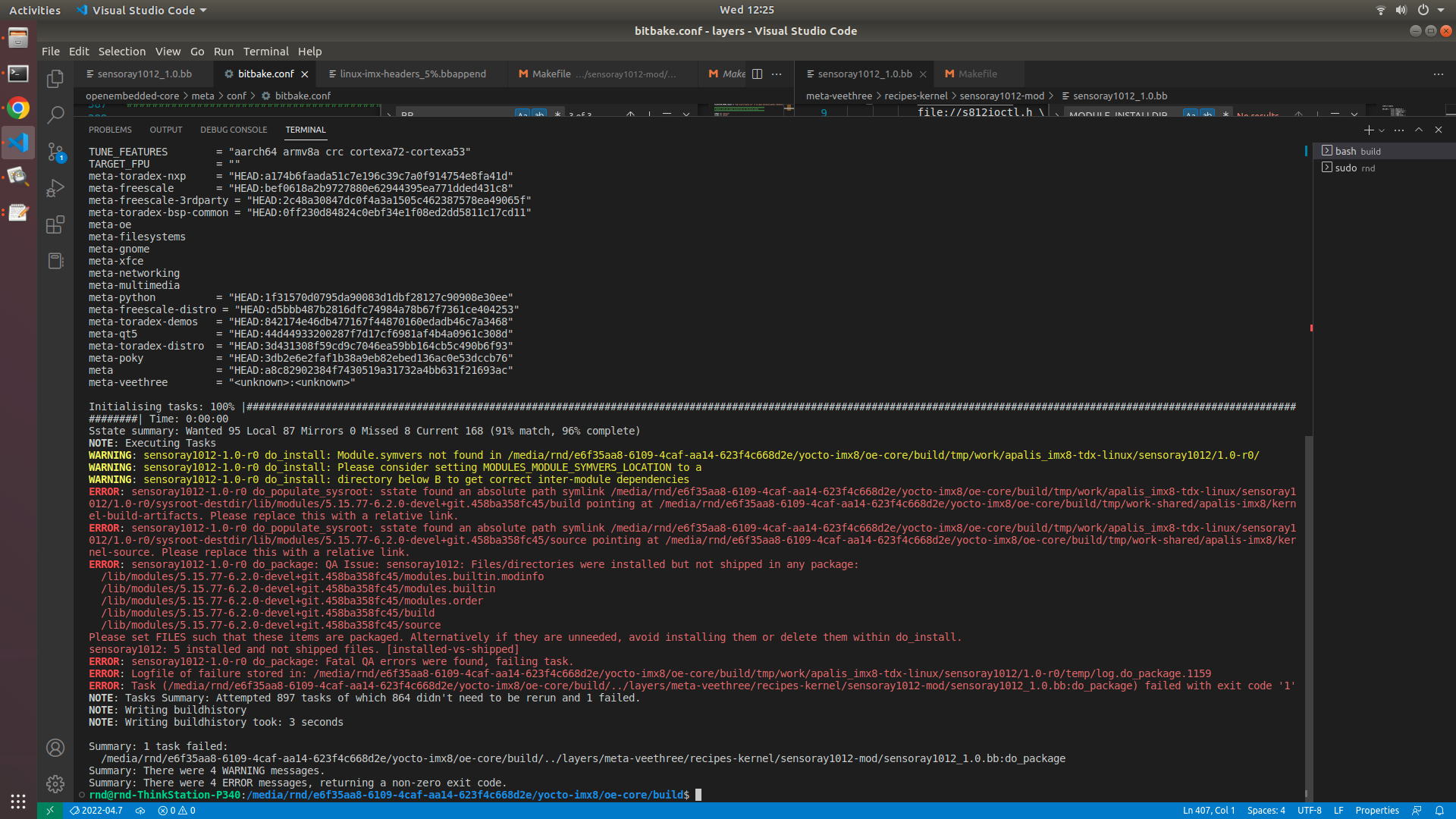Open the Accounts menu in activity bar
The height and width of the screenshot is (819, 1456).
[55, 748]
